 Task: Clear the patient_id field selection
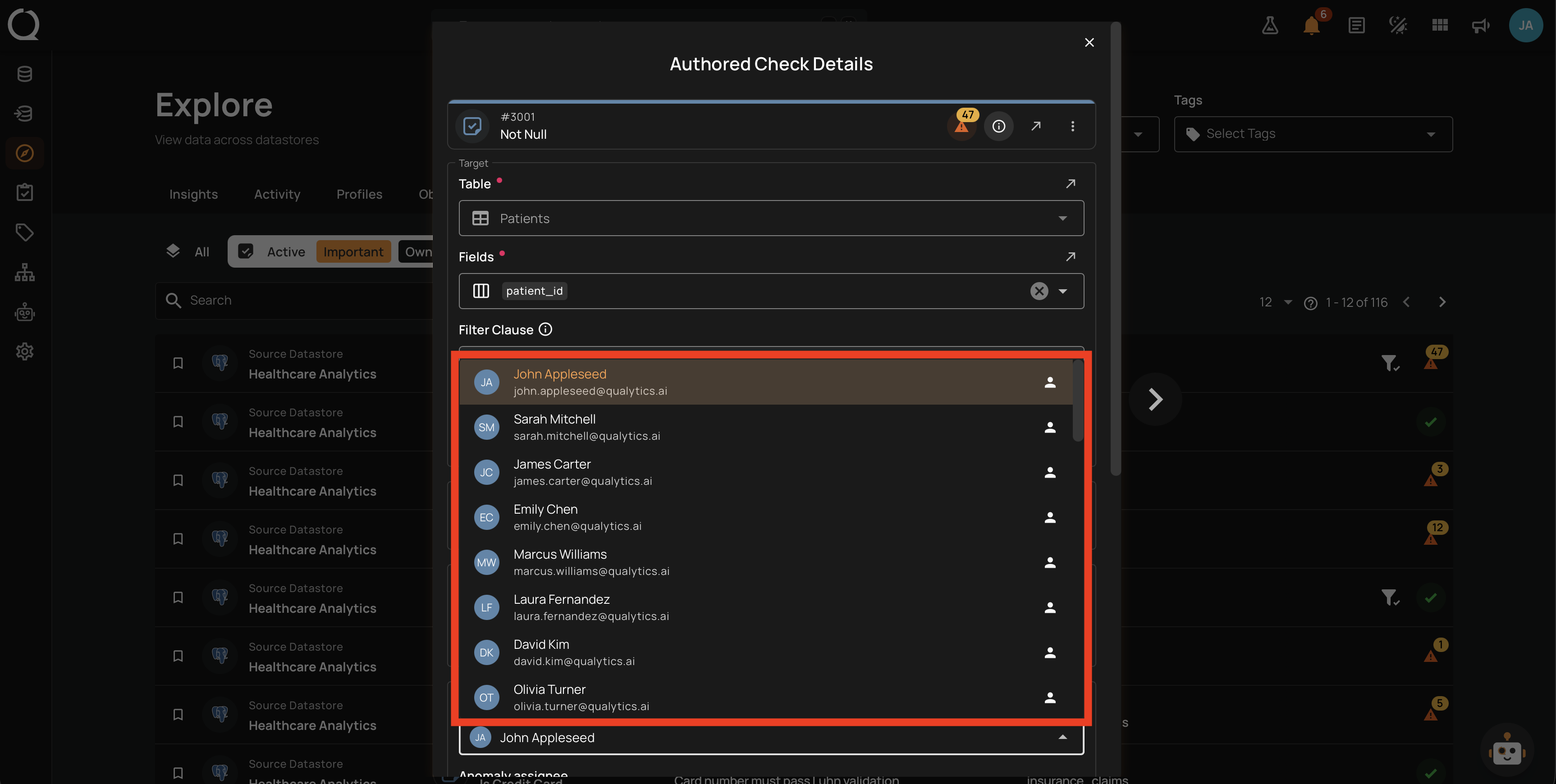click(x=1039, y=291)
